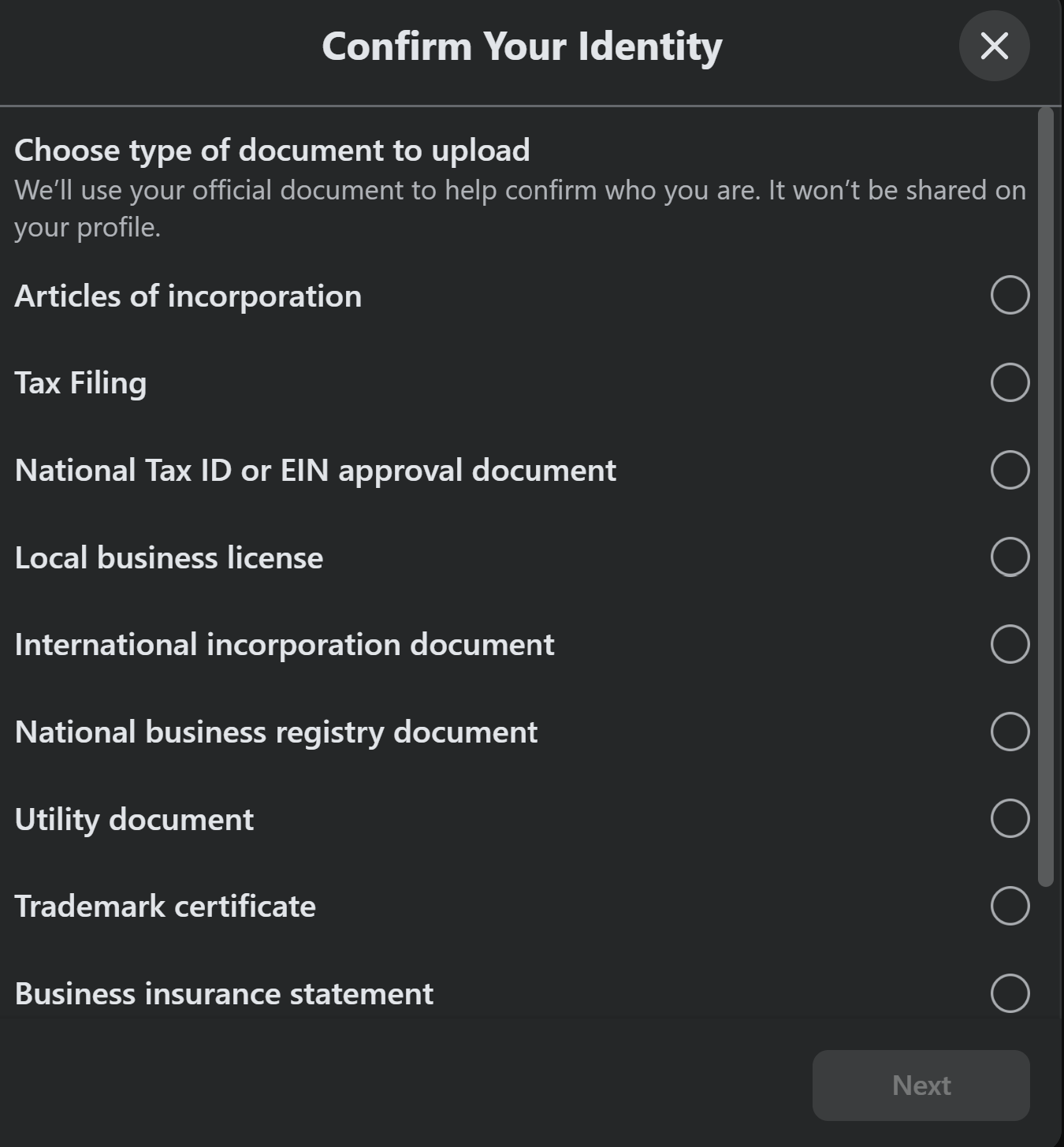1064x1147 pixels.
Task: Click the 'Utility document' option text
Action: click(134, 820)
